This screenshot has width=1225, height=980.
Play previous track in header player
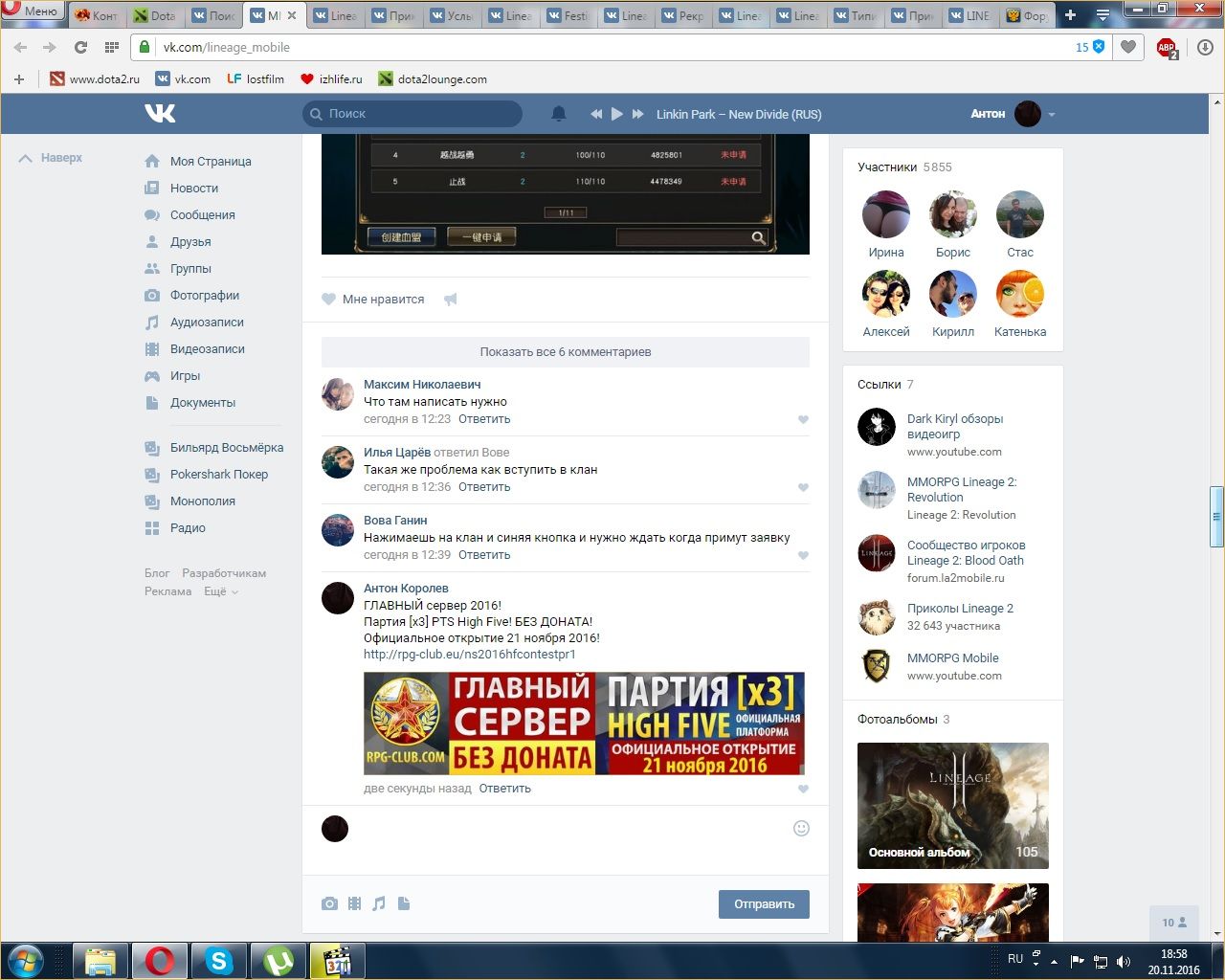pyautogui.click(x=596, y=114)
